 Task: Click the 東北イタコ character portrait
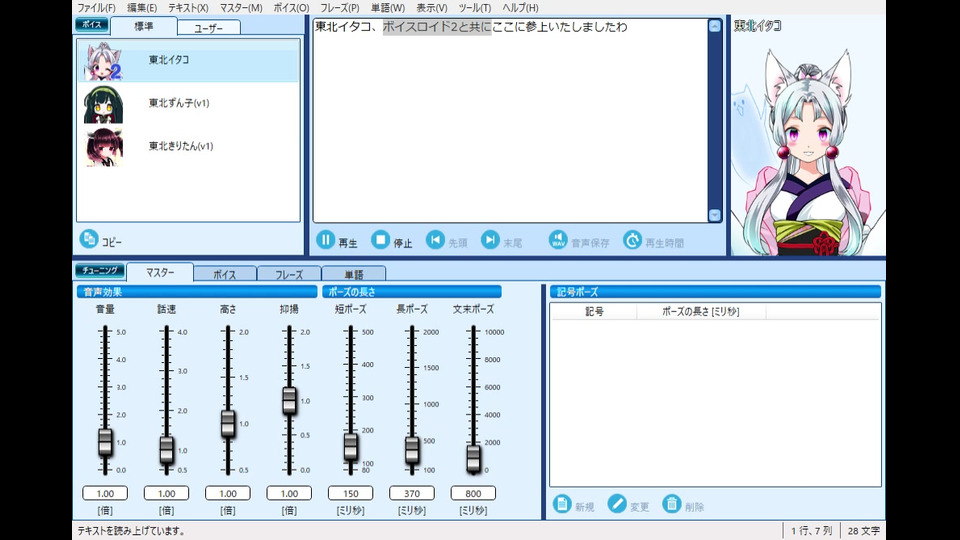808,150
